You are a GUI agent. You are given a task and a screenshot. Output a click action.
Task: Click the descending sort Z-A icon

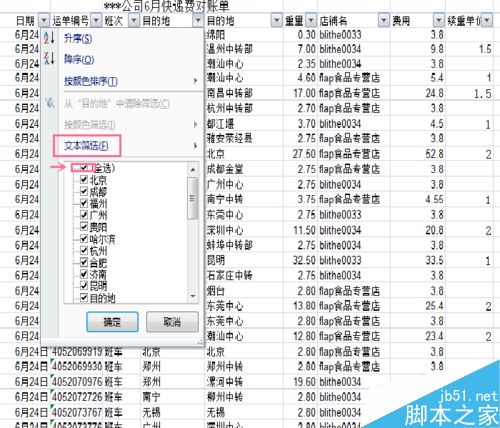point(49,58)
